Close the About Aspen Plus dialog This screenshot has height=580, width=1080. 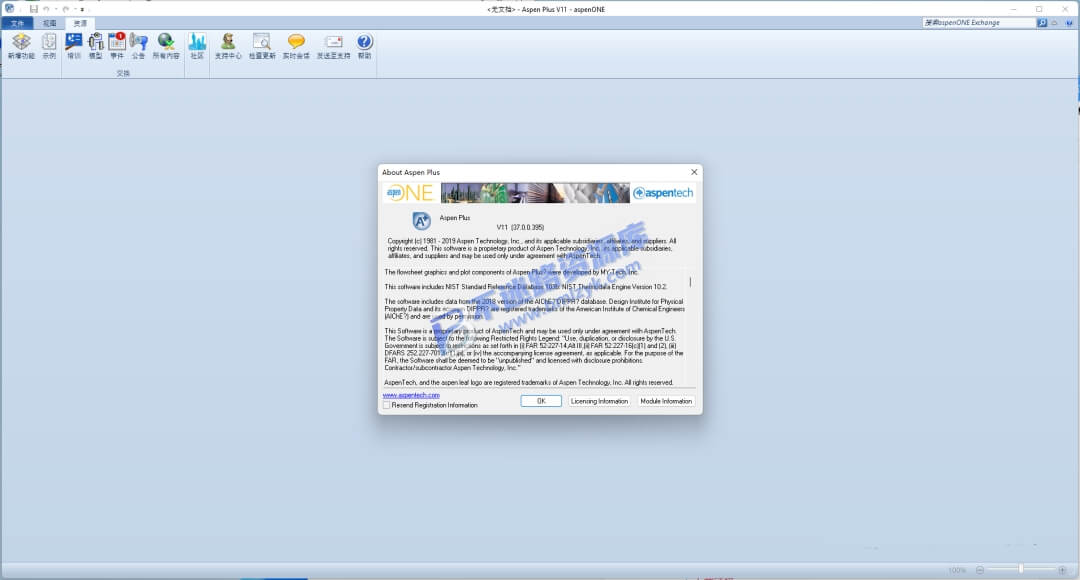(x=694, y=172)
